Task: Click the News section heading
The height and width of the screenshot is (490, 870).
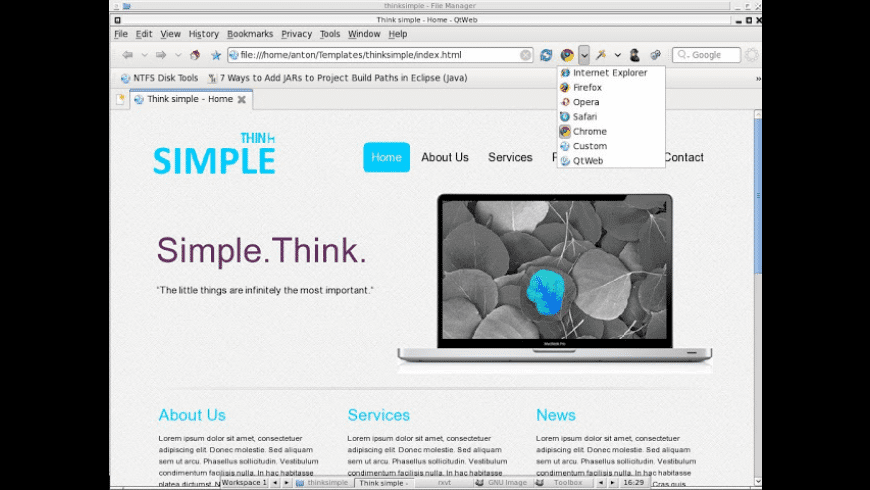Action: [555, 415]
